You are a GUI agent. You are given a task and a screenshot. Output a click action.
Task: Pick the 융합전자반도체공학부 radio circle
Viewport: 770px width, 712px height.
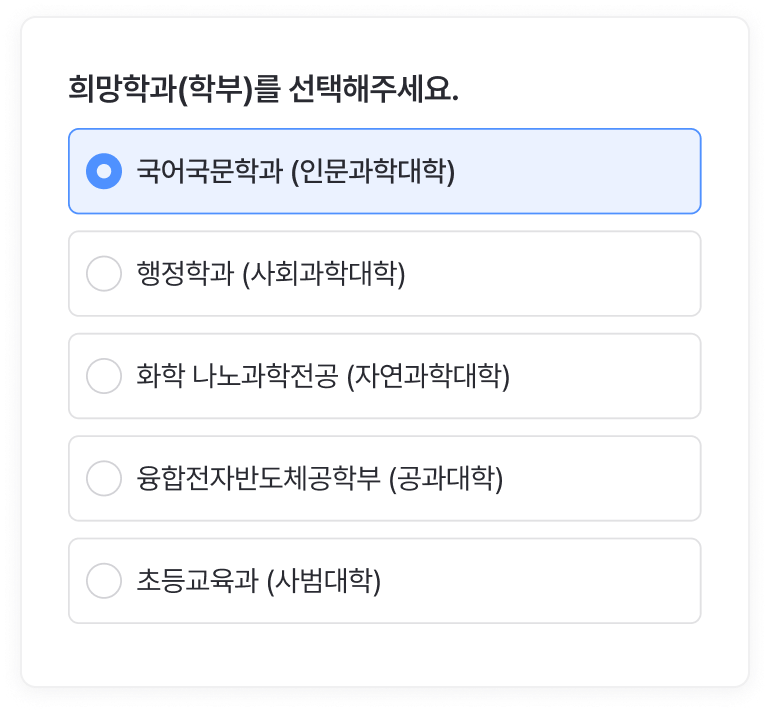pos(104,478)
